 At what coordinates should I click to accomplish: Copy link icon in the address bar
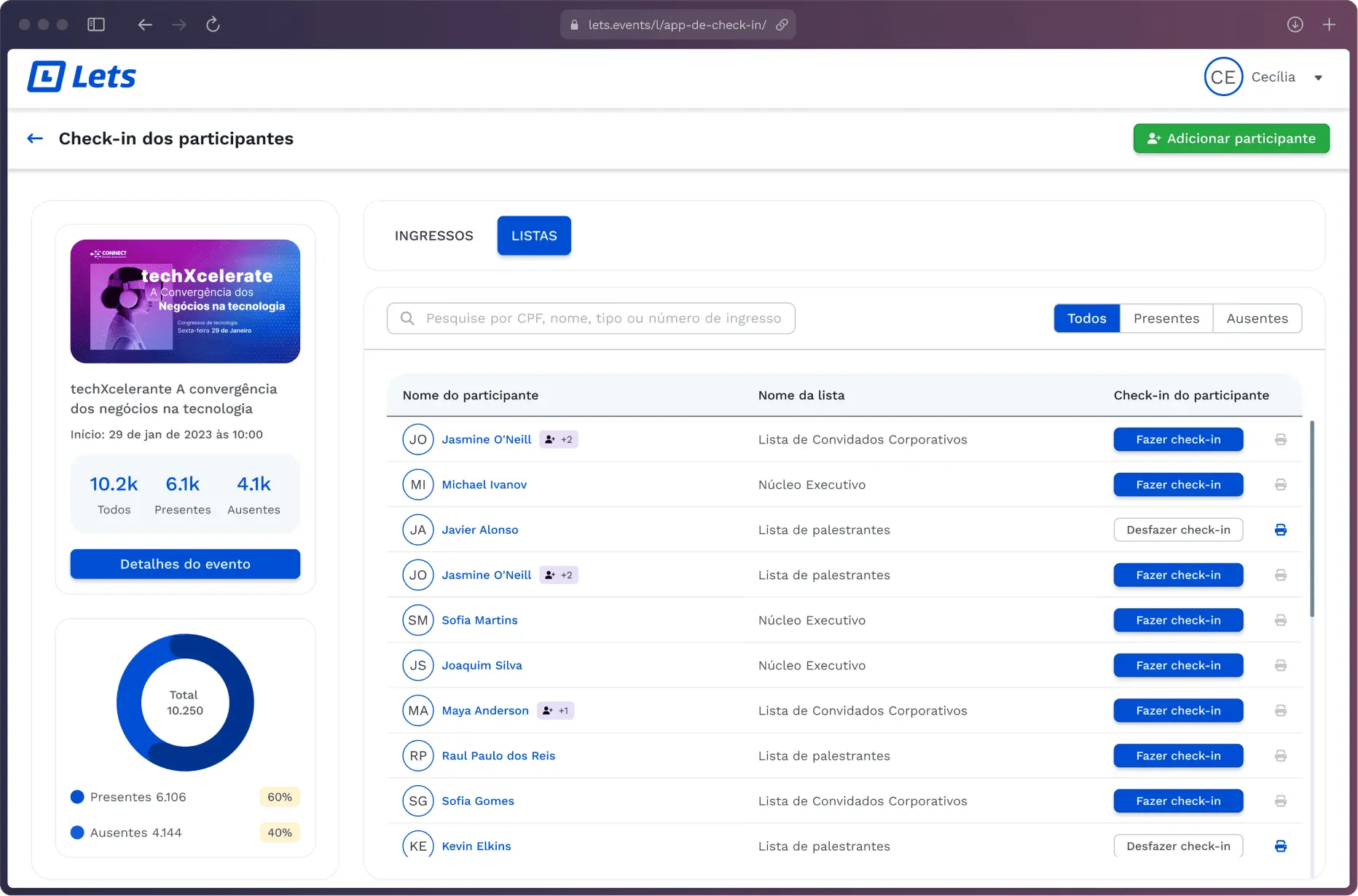(x=782, y=25)
